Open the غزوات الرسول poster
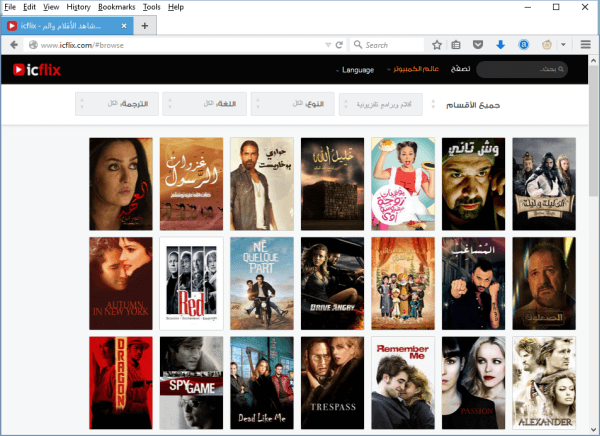 pos(191,184)
